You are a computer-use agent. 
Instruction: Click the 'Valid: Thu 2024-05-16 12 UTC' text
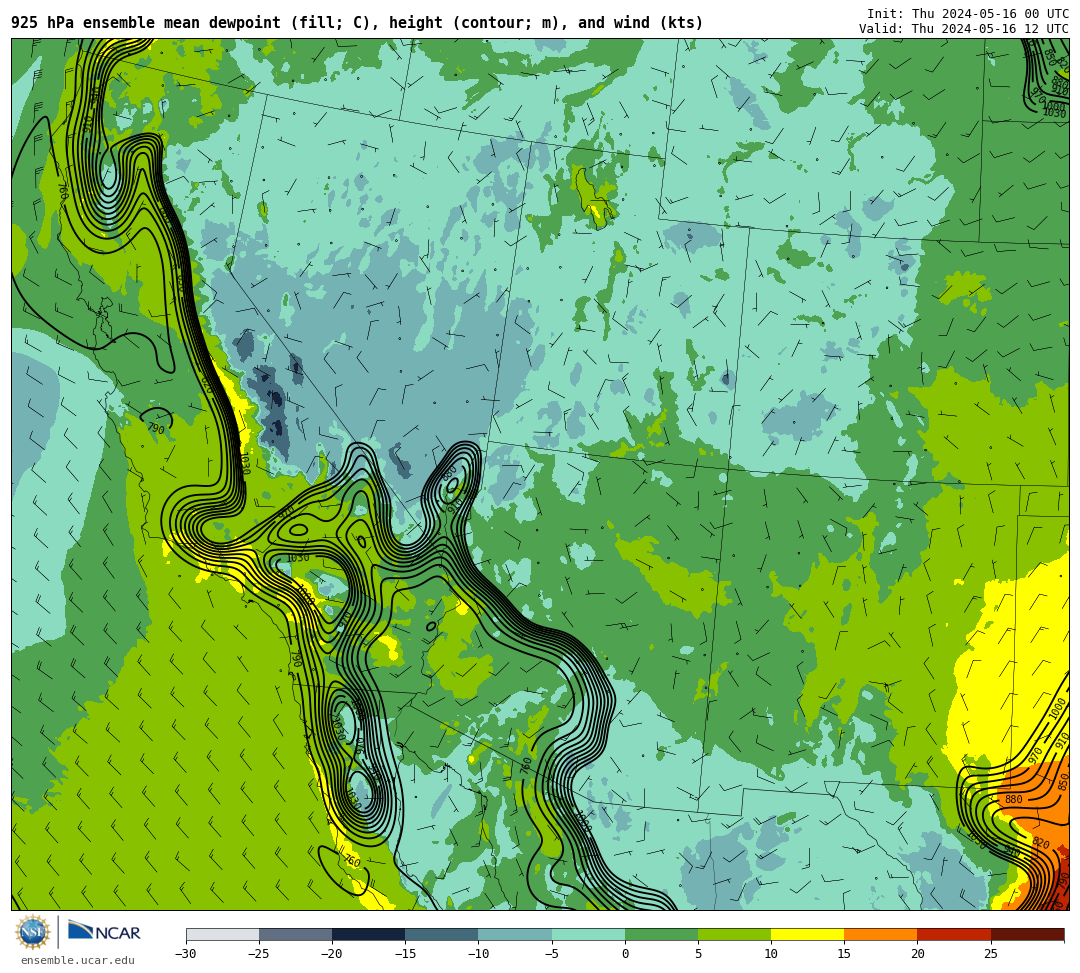[x=964, y=29]
